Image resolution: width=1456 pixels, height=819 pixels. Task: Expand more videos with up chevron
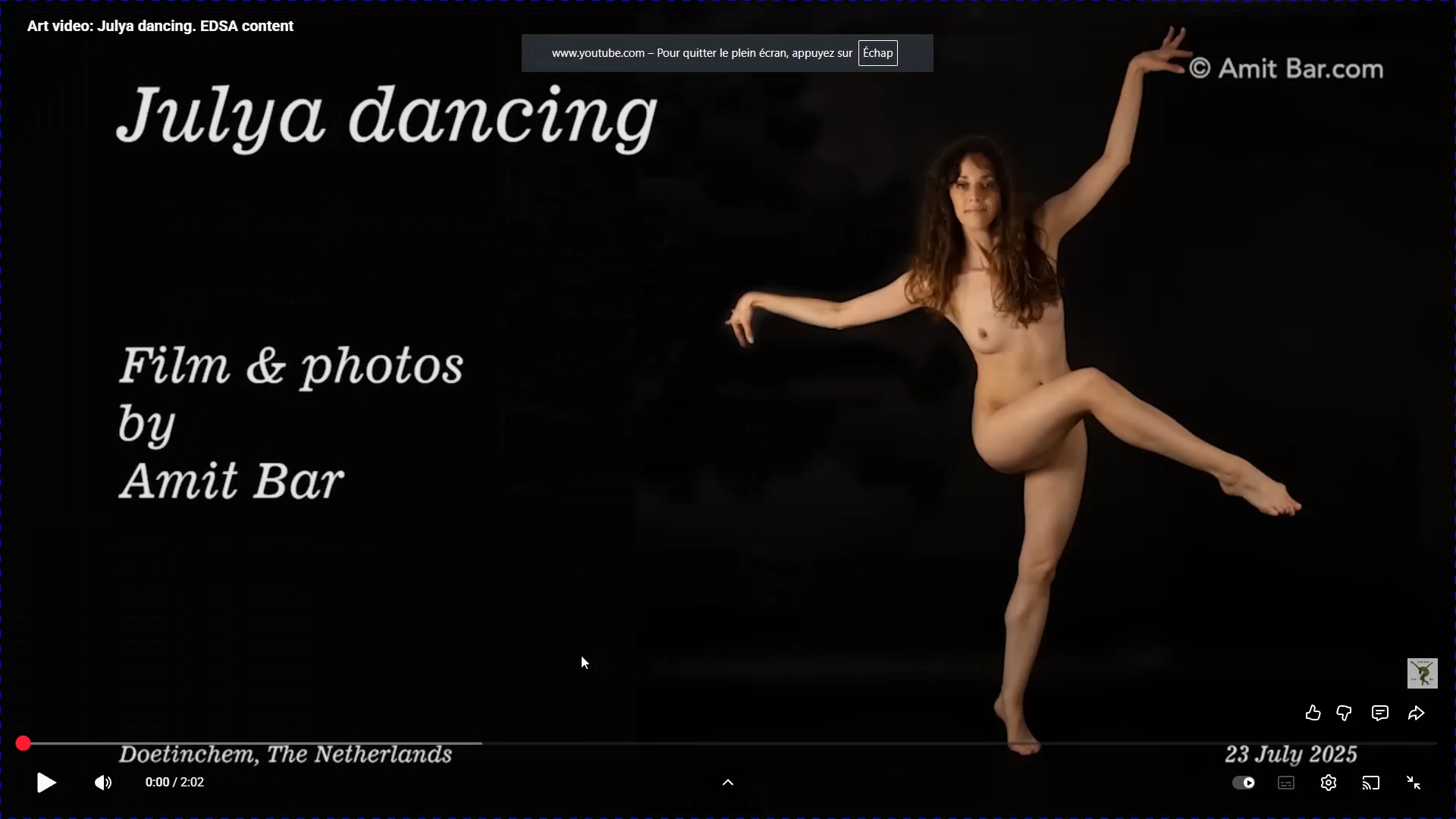[727, 783]
